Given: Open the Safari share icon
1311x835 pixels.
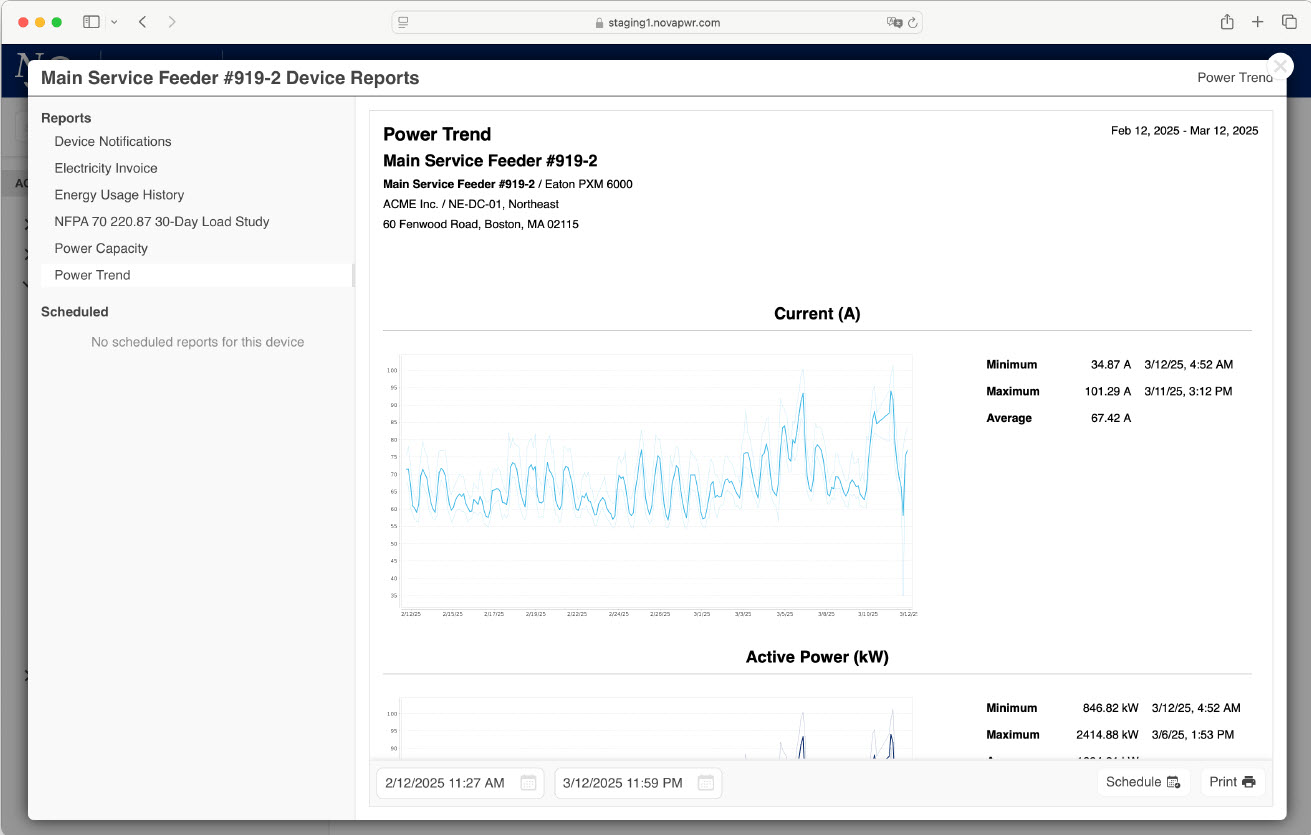Looking at the screenshot, I should 1227,21.
